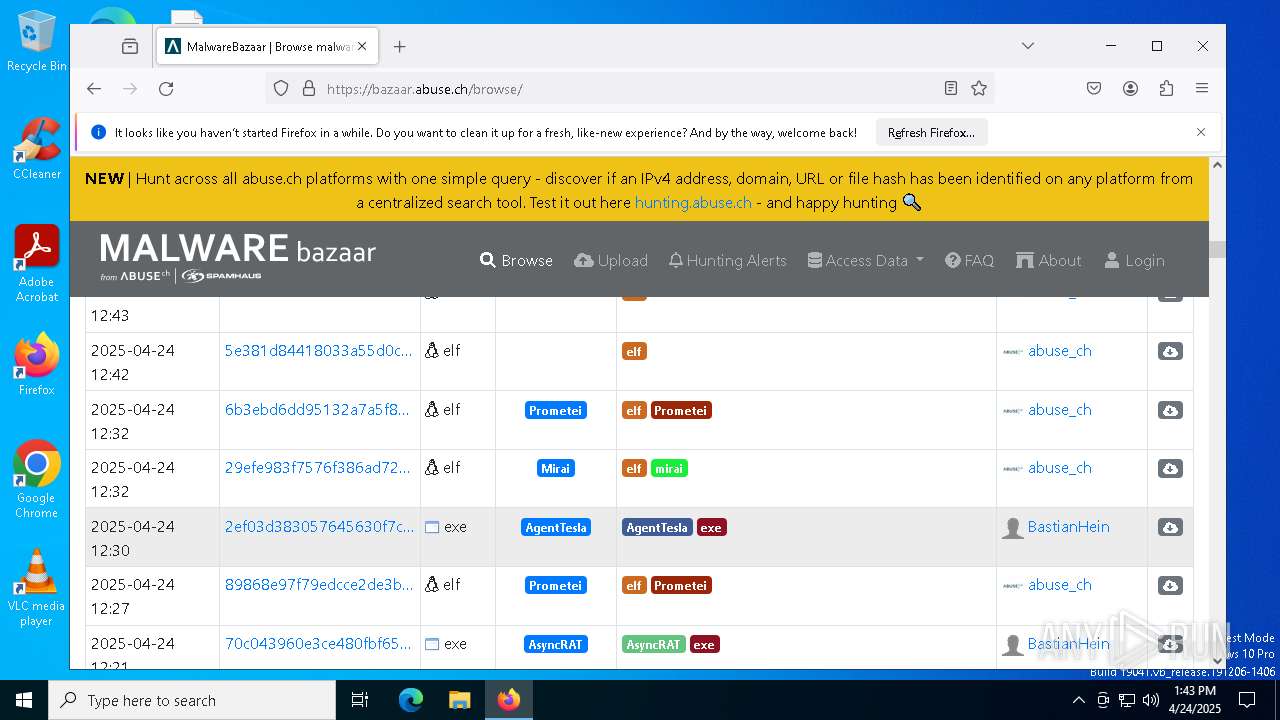
Task: Open hash 6b3ebd6dd95132a7a5f8 link
Action: (x=316, y=409)
